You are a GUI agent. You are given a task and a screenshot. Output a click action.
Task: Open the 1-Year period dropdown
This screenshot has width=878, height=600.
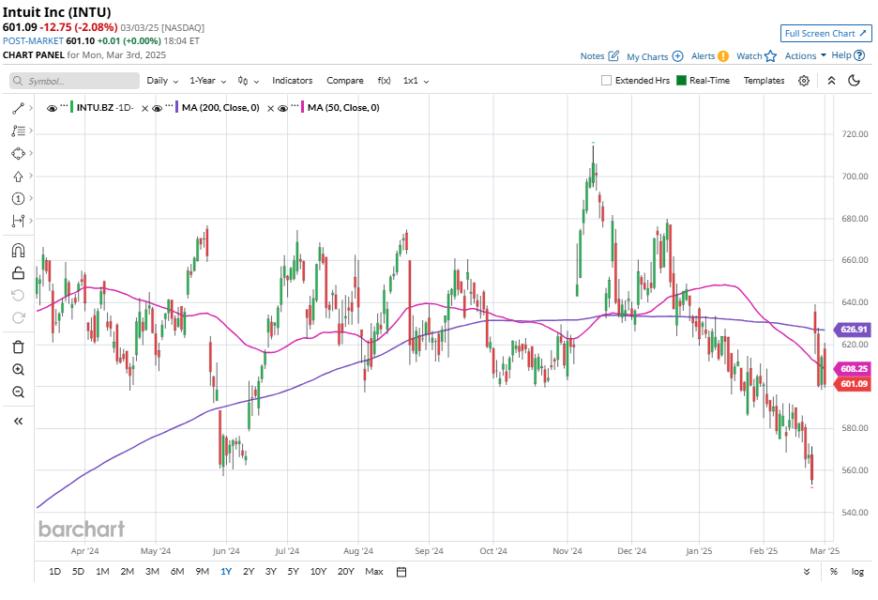[208, 81]
